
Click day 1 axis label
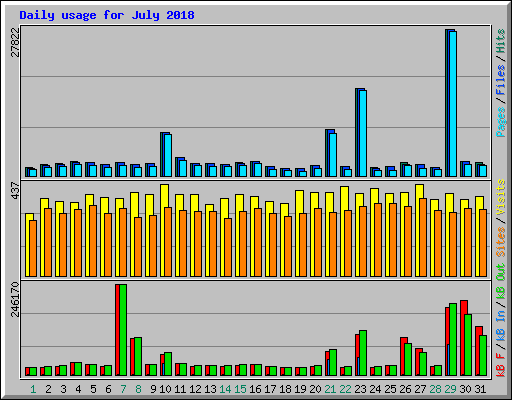coord(33,389)
